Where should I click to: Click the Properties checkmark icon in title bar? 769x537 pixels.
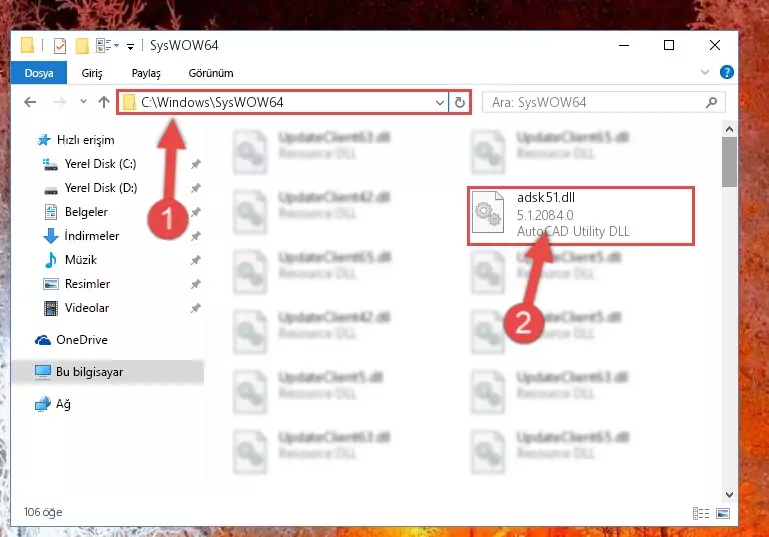[x=60, y=46]
